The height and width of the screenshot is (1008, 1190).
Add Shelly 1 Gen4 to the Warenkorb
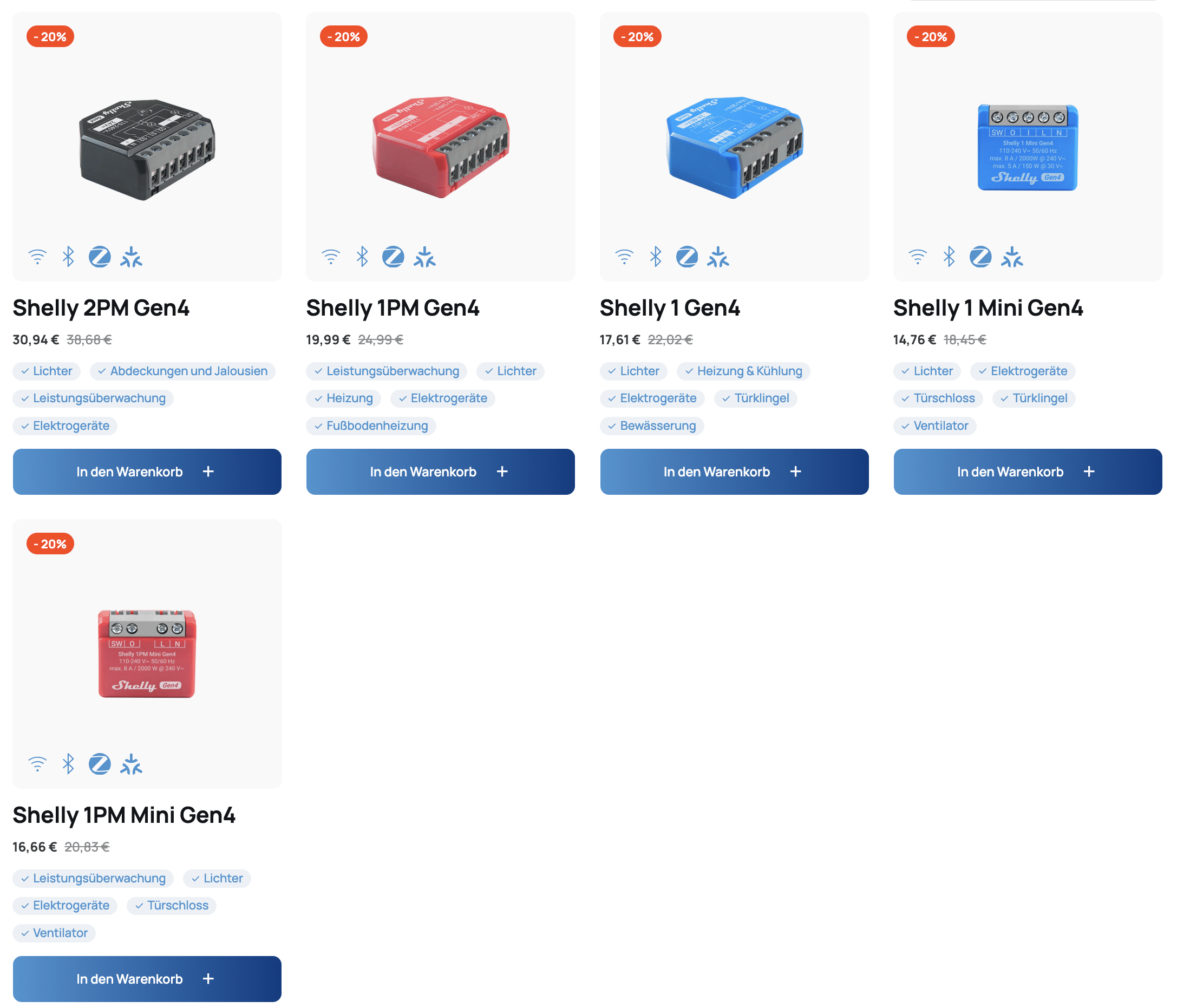coord(734,472)
